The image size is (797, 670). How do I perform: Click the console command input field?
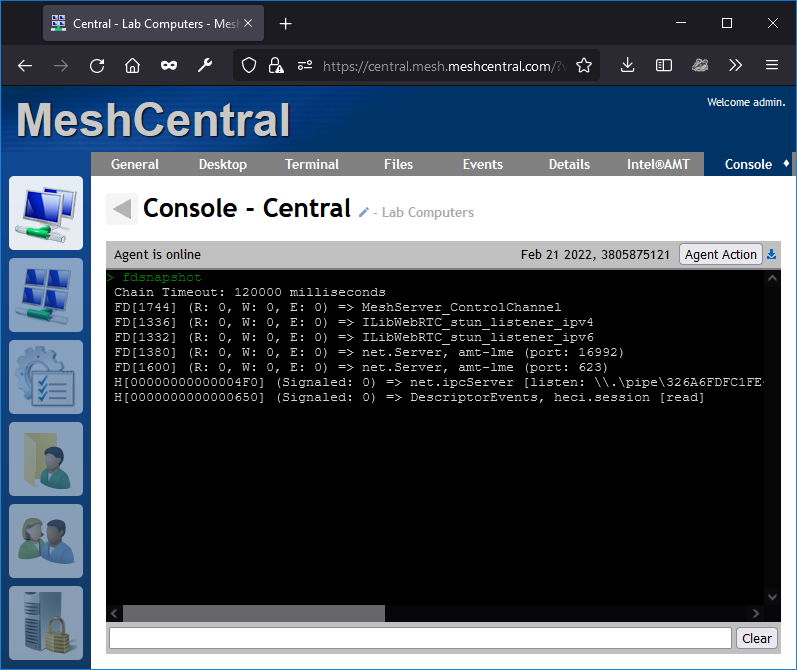pyautogui.click(x=420, y=638)
